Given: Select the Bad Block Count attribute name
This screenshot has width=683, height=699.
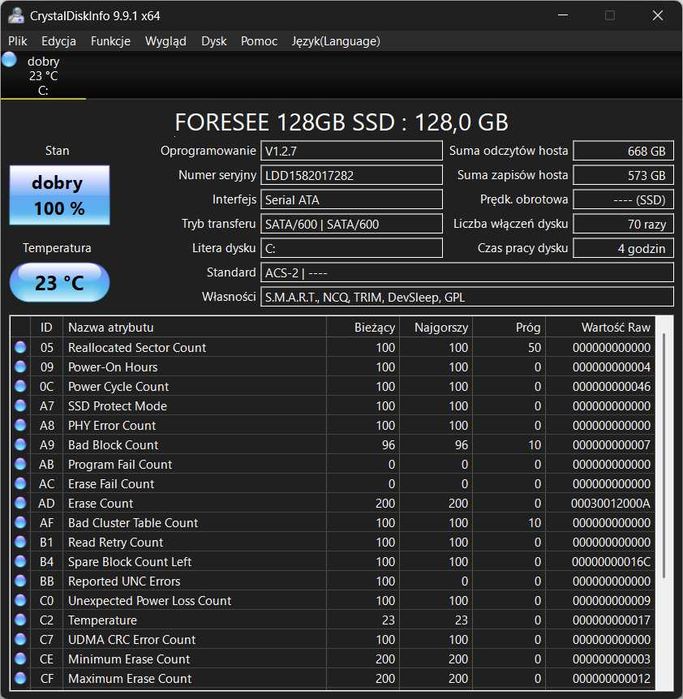Looking at the screenshot, I should 113,445.
